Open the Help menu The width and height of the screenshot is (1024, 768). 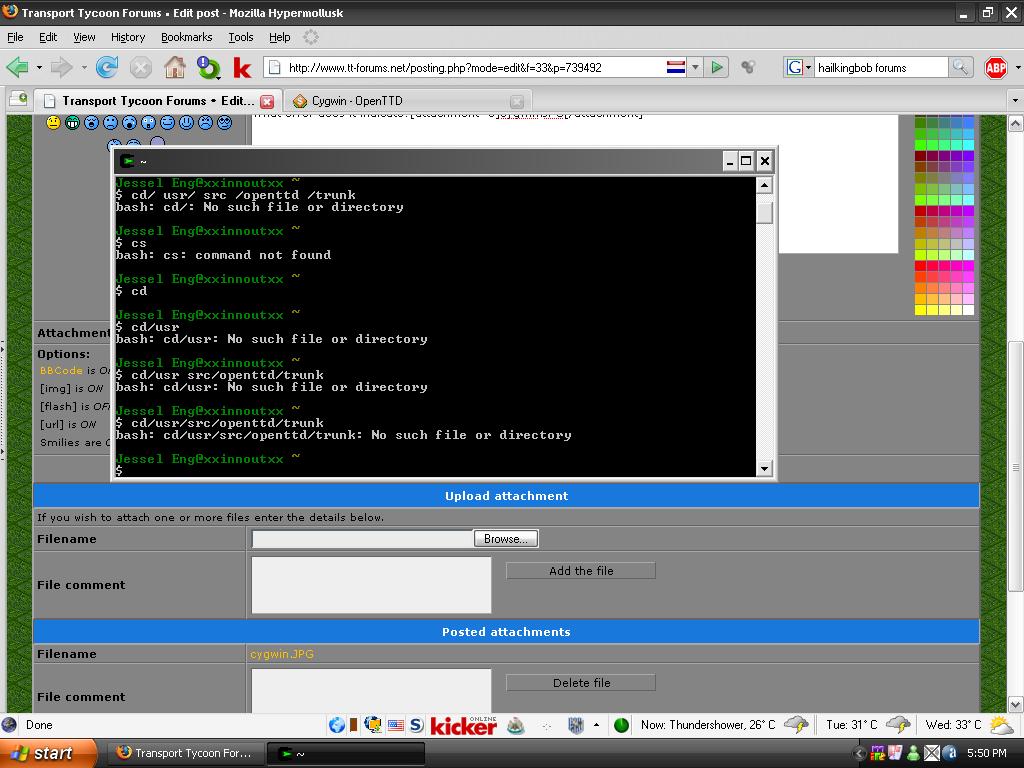coord(280,37)
